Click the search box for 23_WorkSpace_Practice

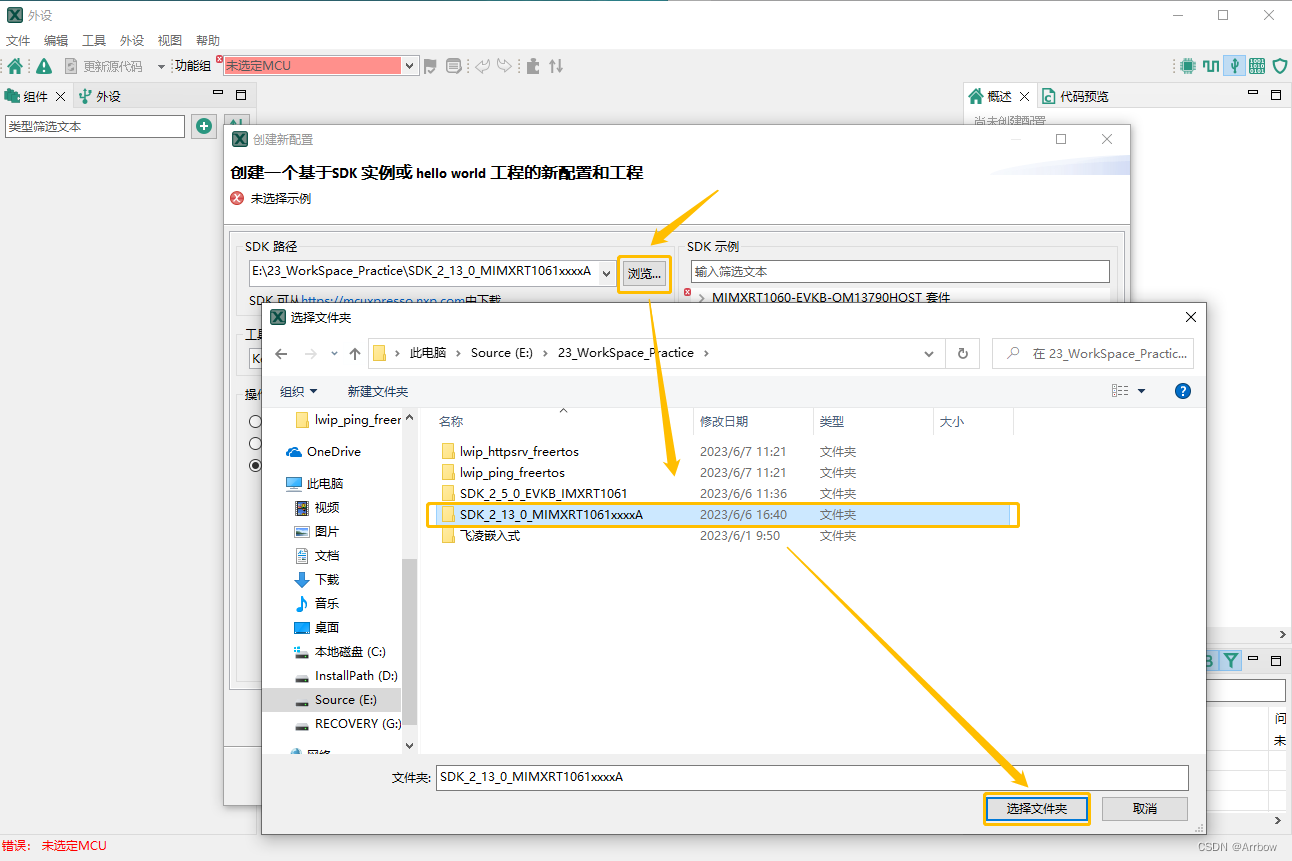(x=1093, y=353)
